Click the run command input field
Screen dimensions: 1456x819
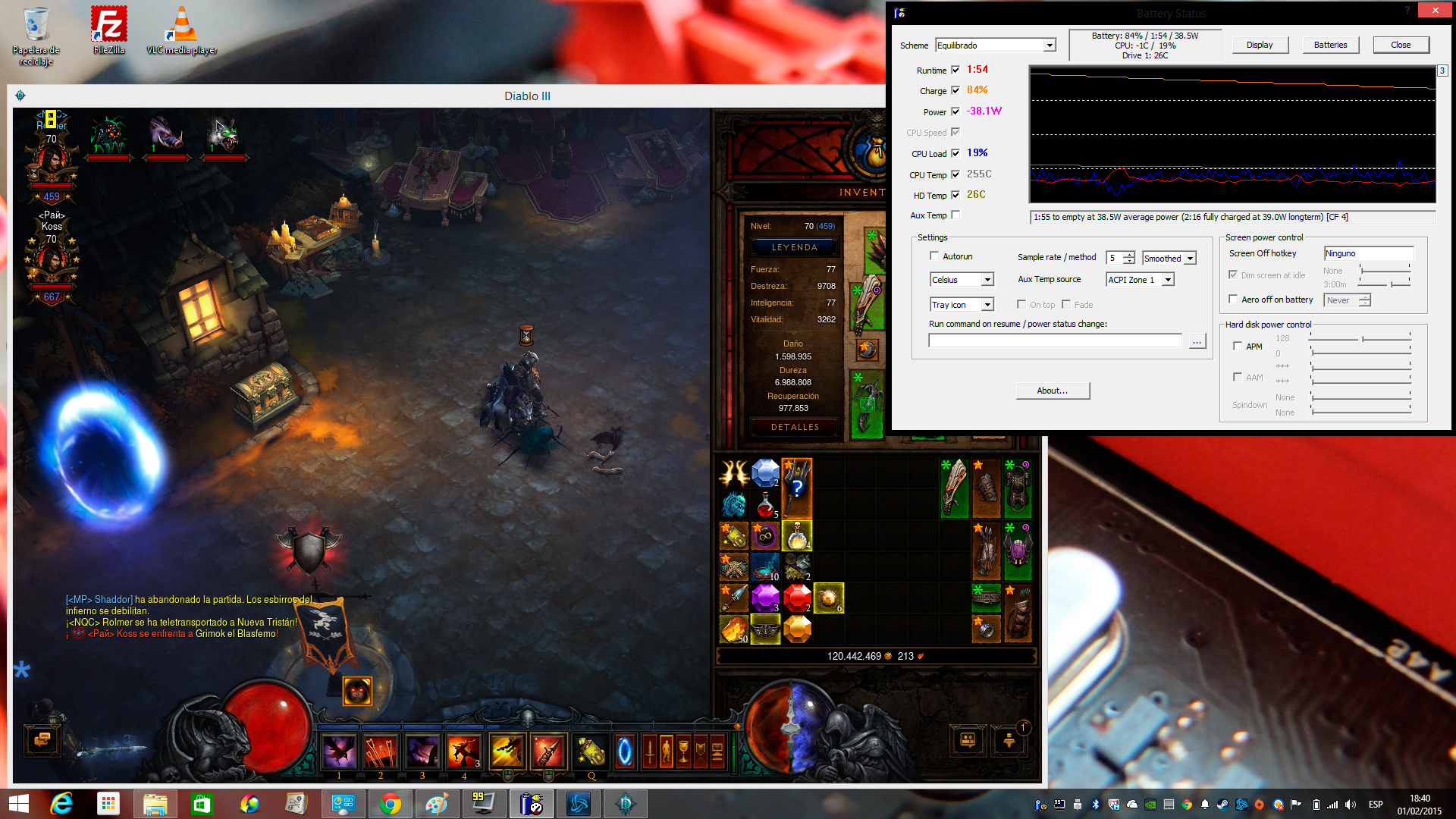pyautogui.click(x=1055, y=340)
